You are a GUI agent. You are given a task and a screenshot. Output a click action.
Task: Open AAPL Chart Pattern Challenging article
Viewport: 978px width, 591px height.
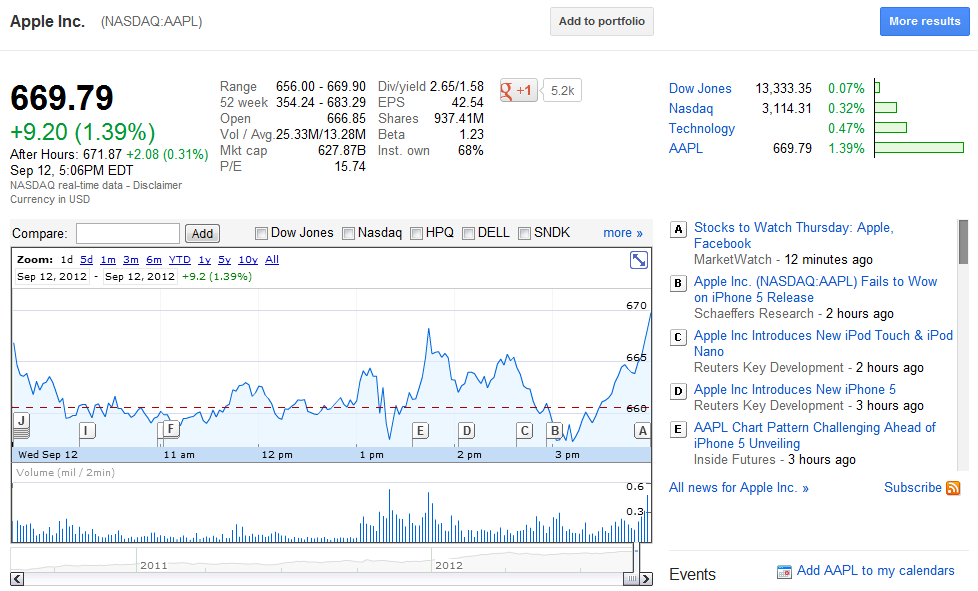point(815,435)
